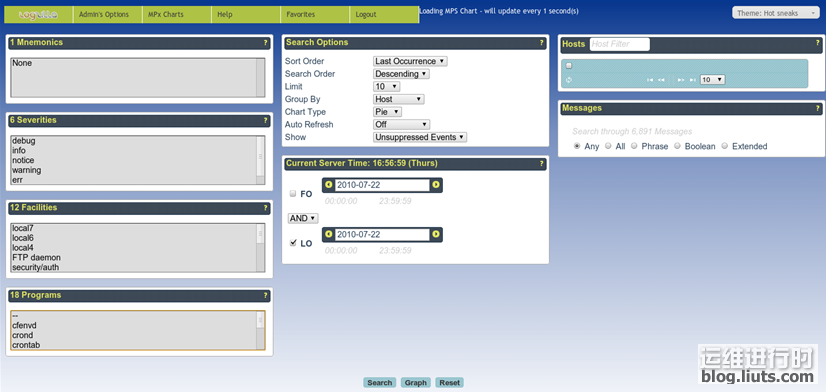This screenshot has width=826, height=392.
Task: Click the Host Filter input field
Action: (x=620, y=44)
